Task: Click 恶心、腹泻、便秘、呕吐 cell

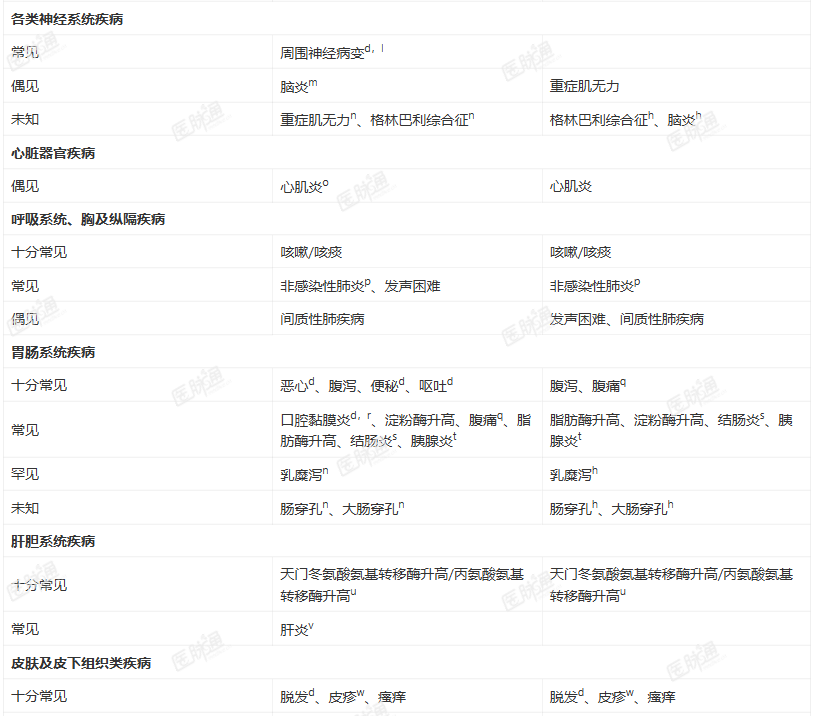Action: pyautogui.click(x=366, y=385)
